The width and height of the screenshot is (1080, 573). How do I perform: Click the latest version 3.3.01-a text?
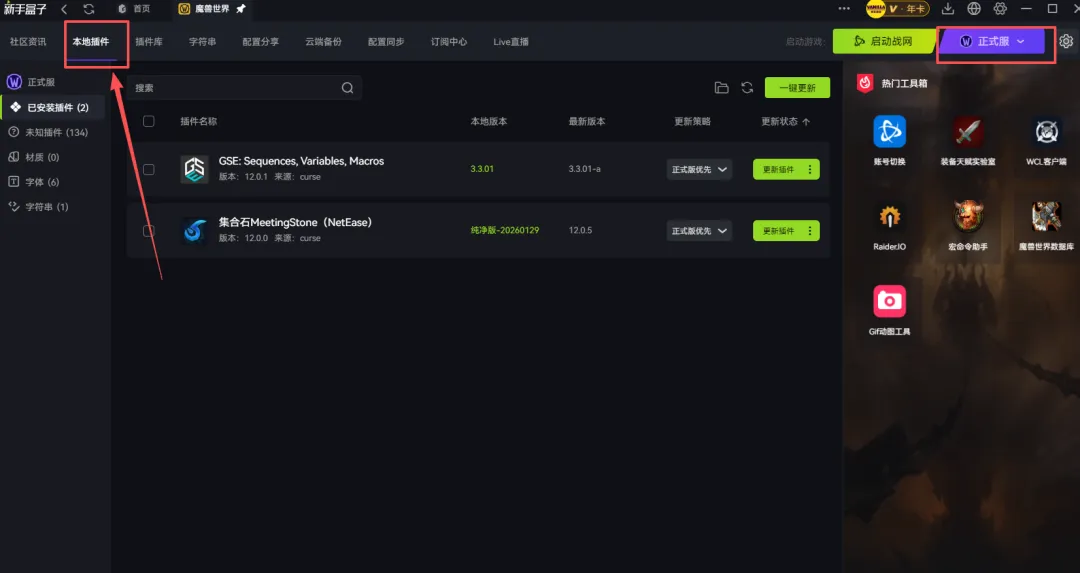click(584, 169)
